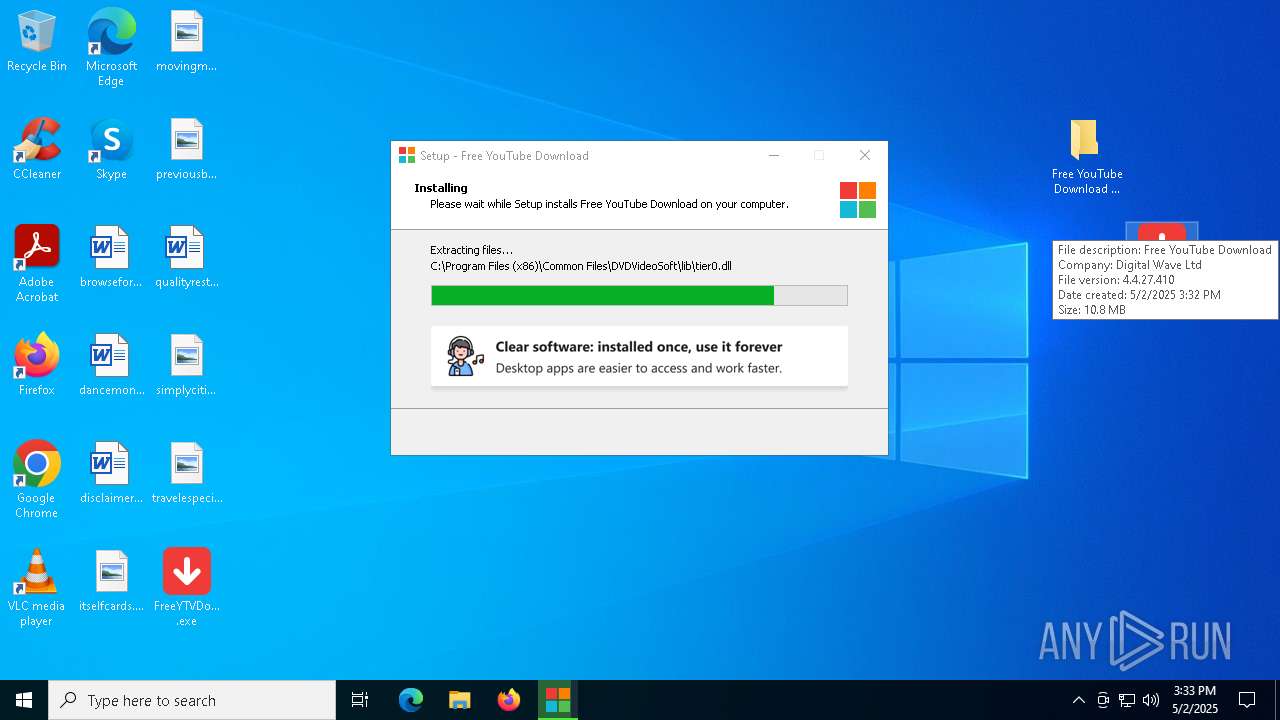
Task: Click the Setup installer taskbar button
Action: pos(557,700)
